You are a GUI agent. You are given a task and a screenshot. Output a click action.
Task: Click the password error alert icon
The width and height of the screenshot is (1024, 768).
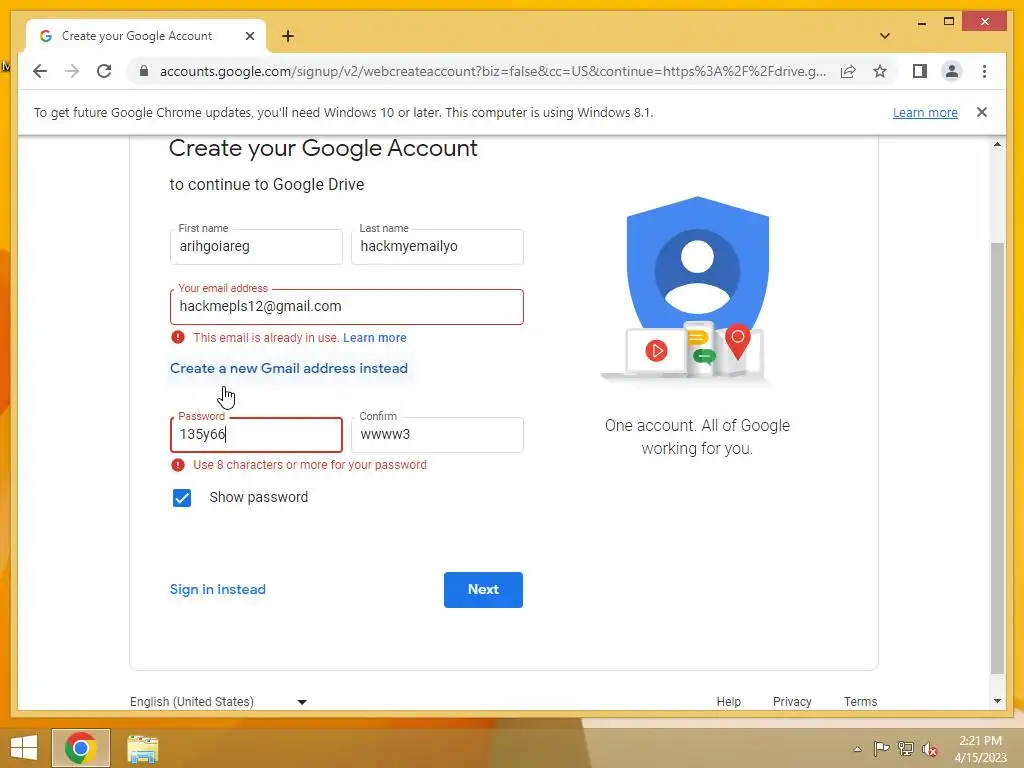click(178, 465)
